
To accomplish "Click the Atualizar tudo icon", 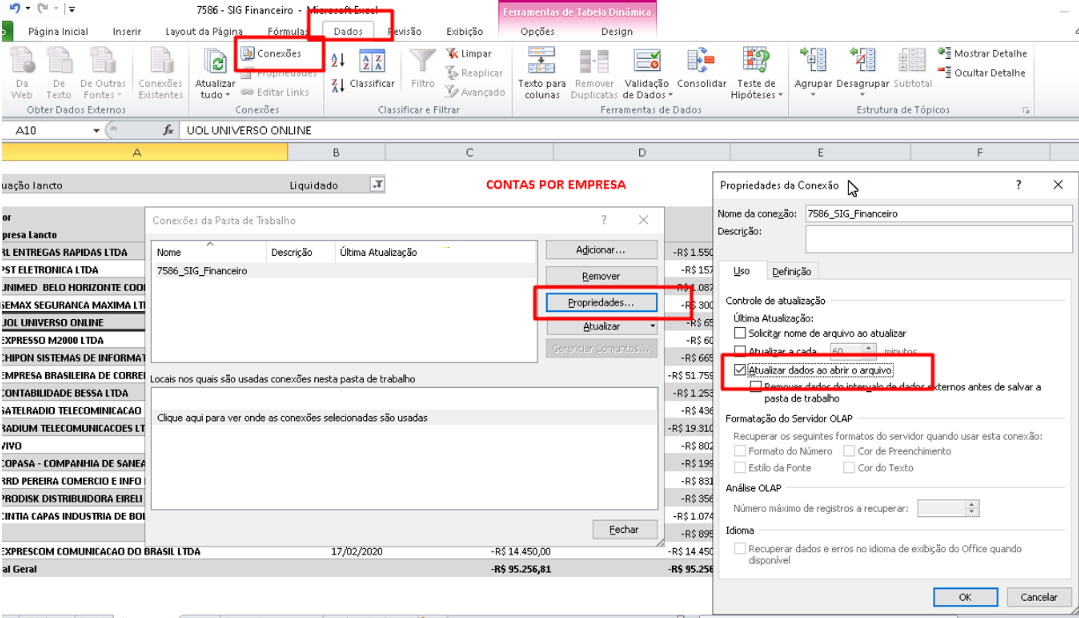I will pos(215,63).
